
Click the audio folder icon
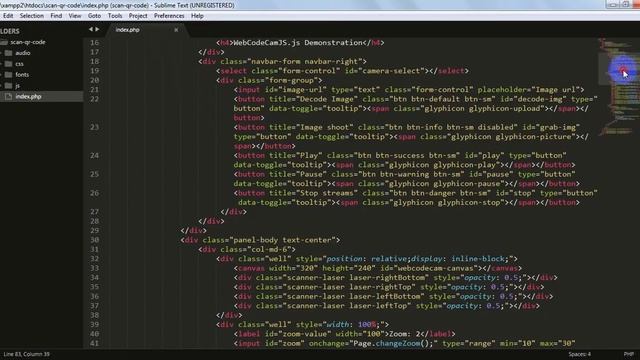tap(9, 53)
